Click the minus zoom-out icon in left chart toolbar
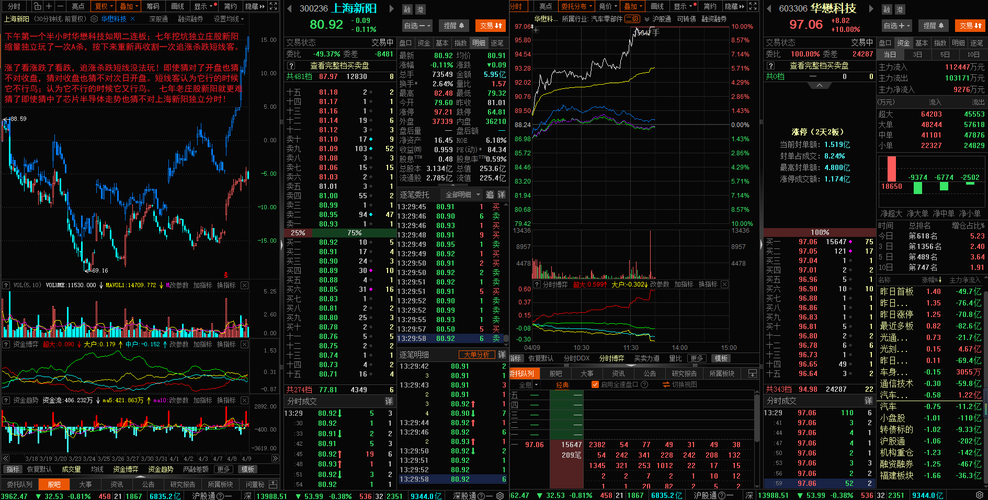This screenshot has height=500, width=988. [x=60, y=6]
